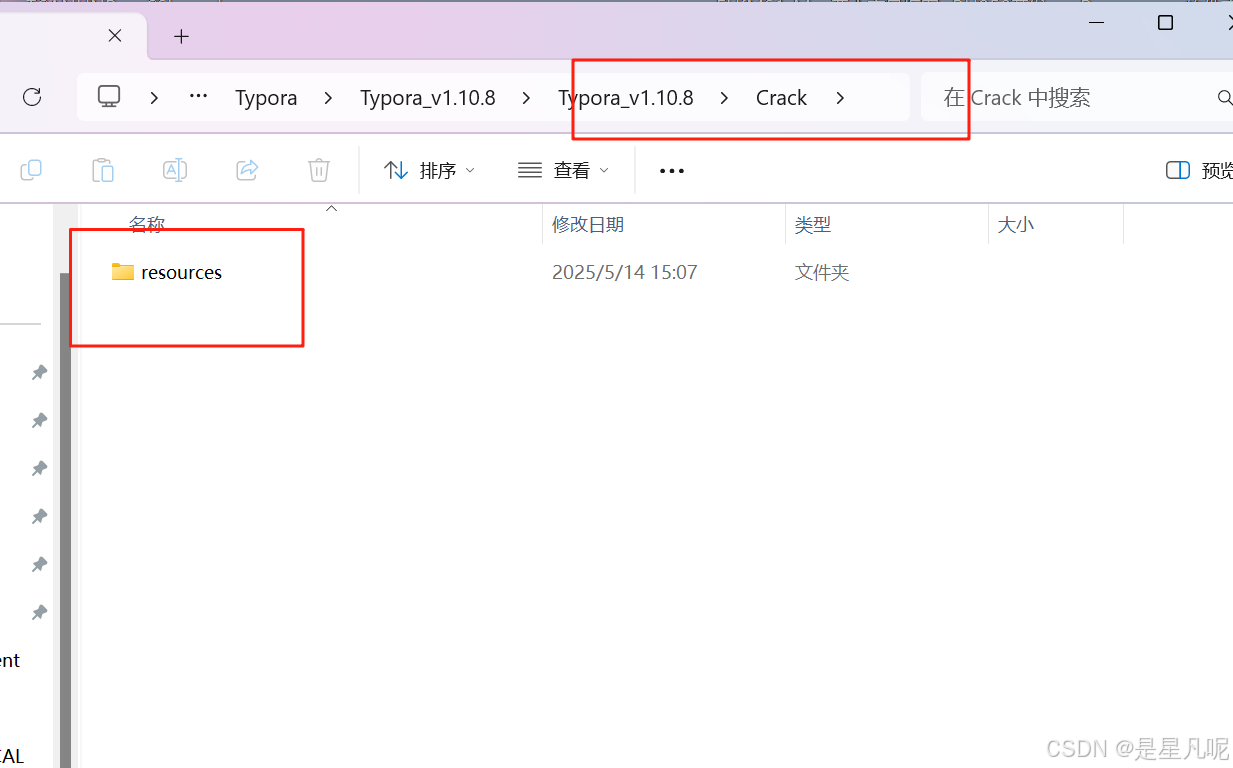Expand the chevron after Crack breadcrumb
The width and height of the screenshot is (1233, 768).
840,98
